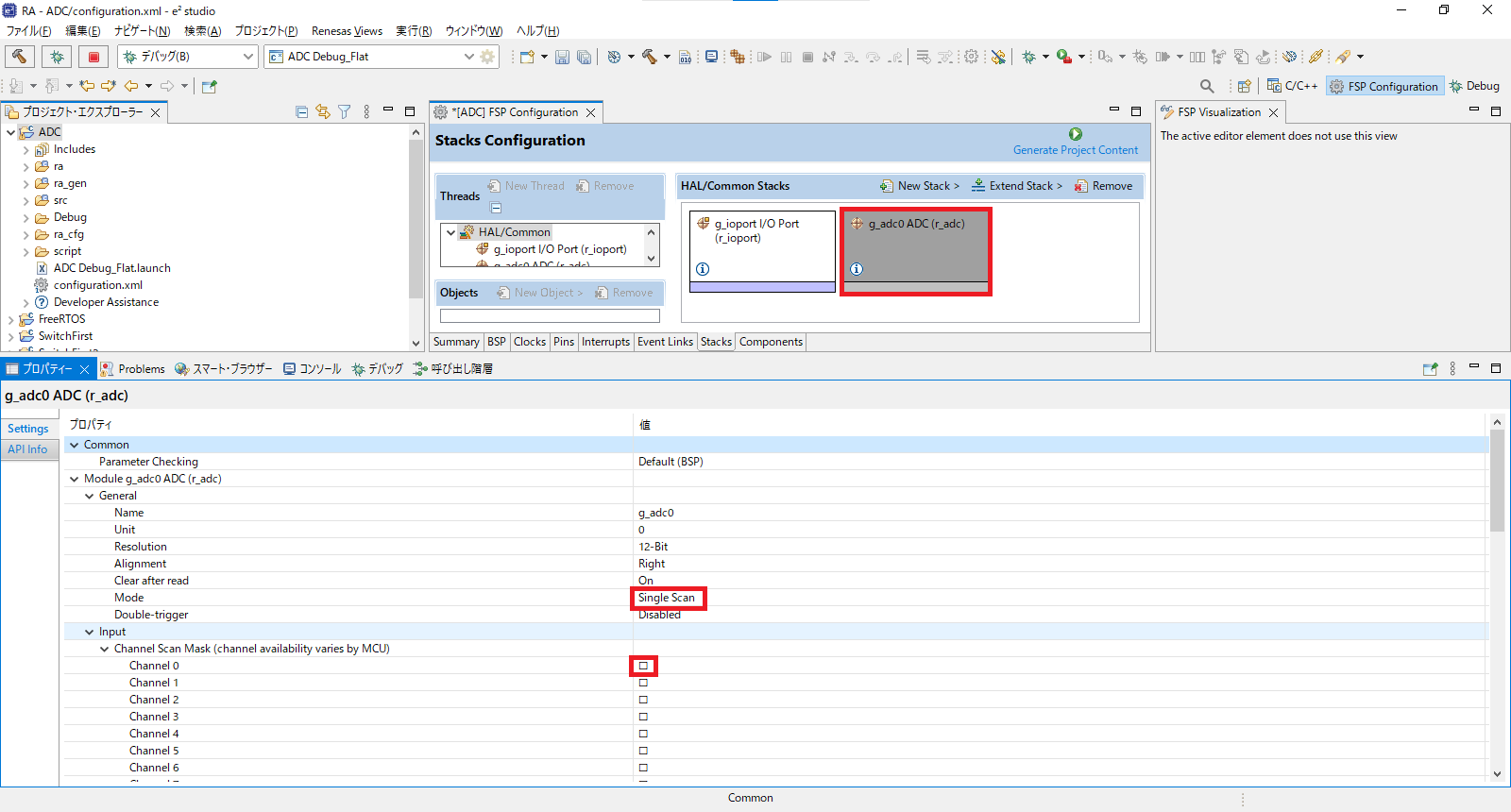Collapse the HAL/Common thread node
1511x812 pixels.
pos(450,232)
